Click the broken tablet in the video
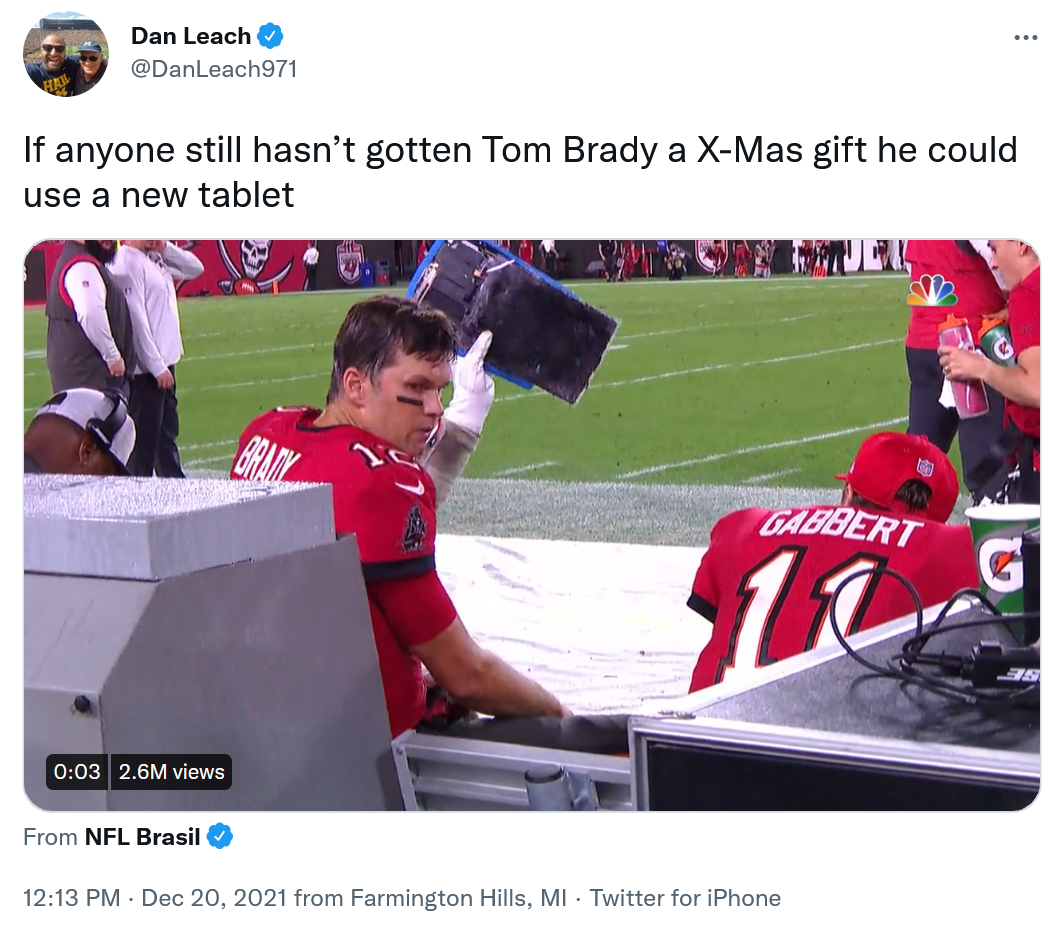 pyautogui.click(x=514, y=319)
